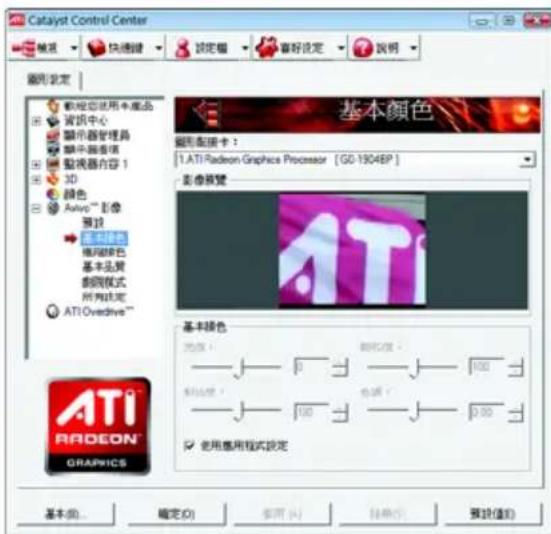Click the back arrow in the 基本顏色 banner

[207, 114]
